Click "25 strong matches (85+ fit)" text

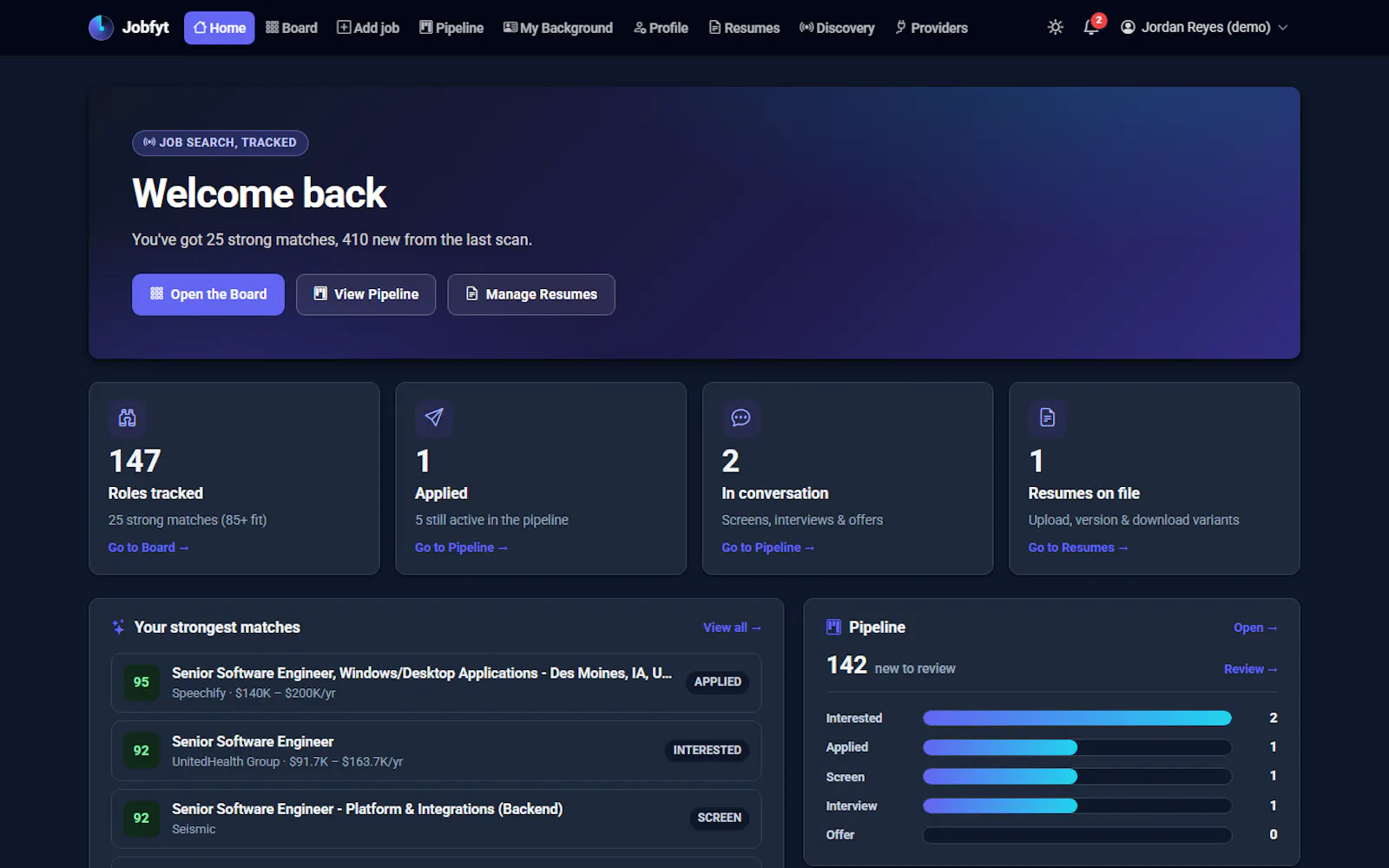click(x=188, y=520)
